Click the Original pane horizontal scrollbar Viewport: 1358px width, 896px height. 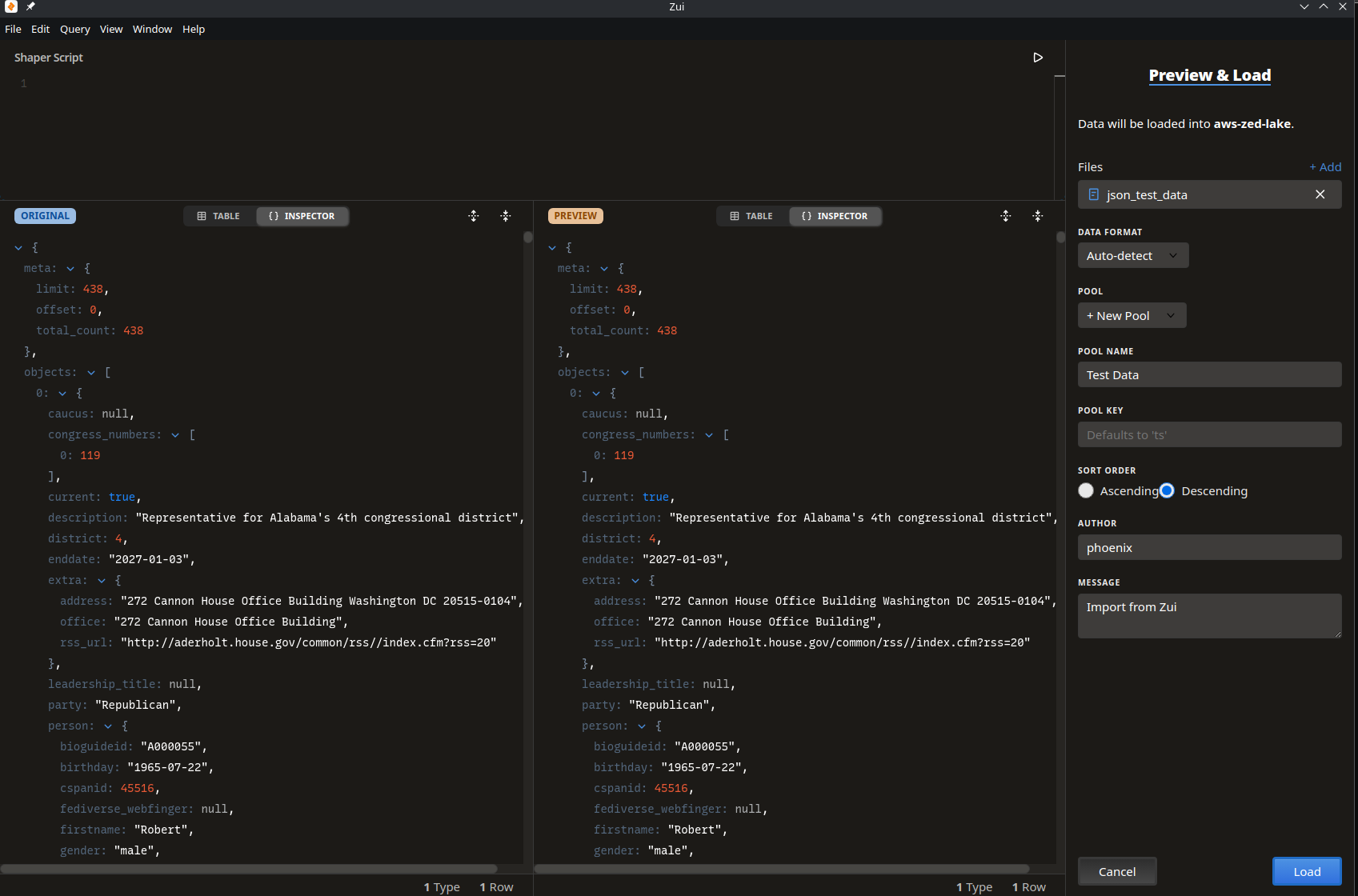click(x=248, y=869)
